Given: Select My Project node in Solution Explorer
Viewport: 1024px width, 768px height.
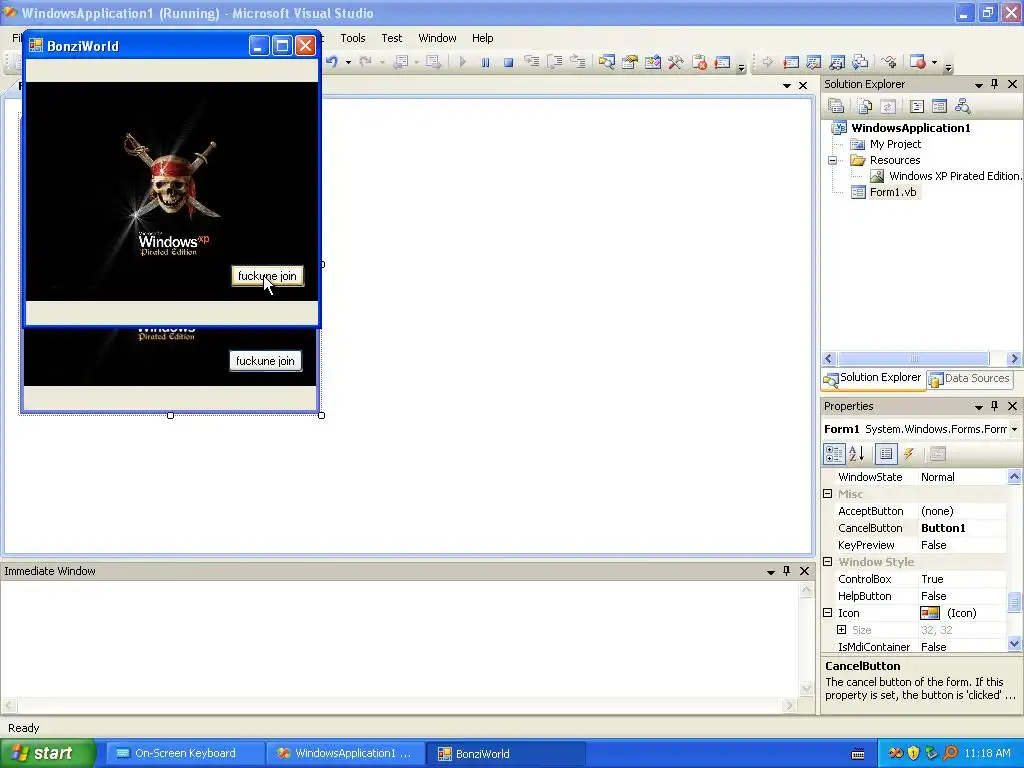Looking at the screenshot, I should pyautogui.click(x=895, y=144).
